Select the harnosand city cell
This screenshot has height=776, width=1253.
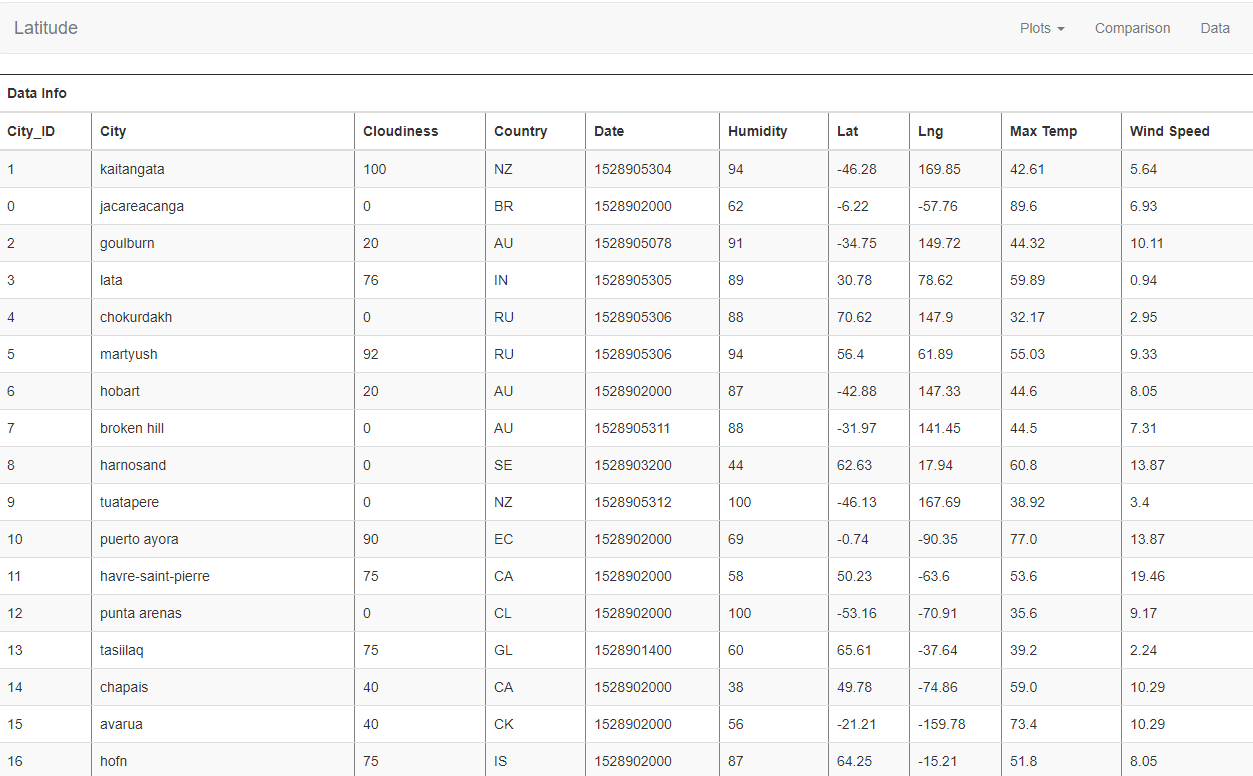(x=223, y=465)
